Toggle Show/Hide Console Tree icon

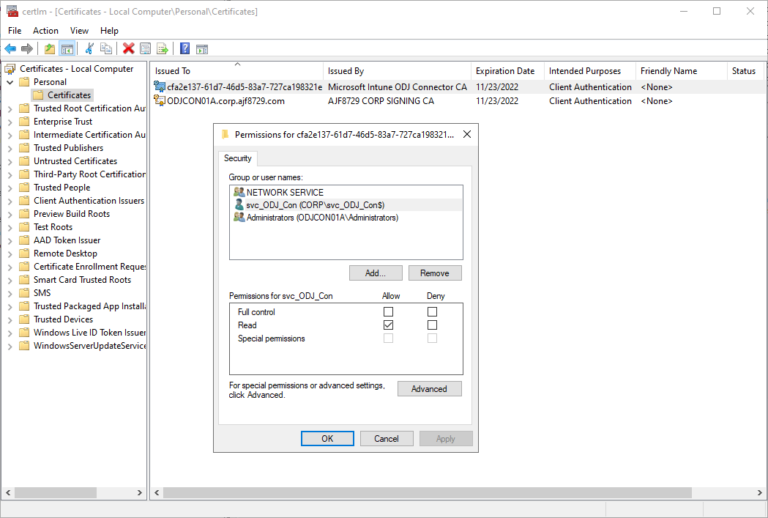pos(67,48)
